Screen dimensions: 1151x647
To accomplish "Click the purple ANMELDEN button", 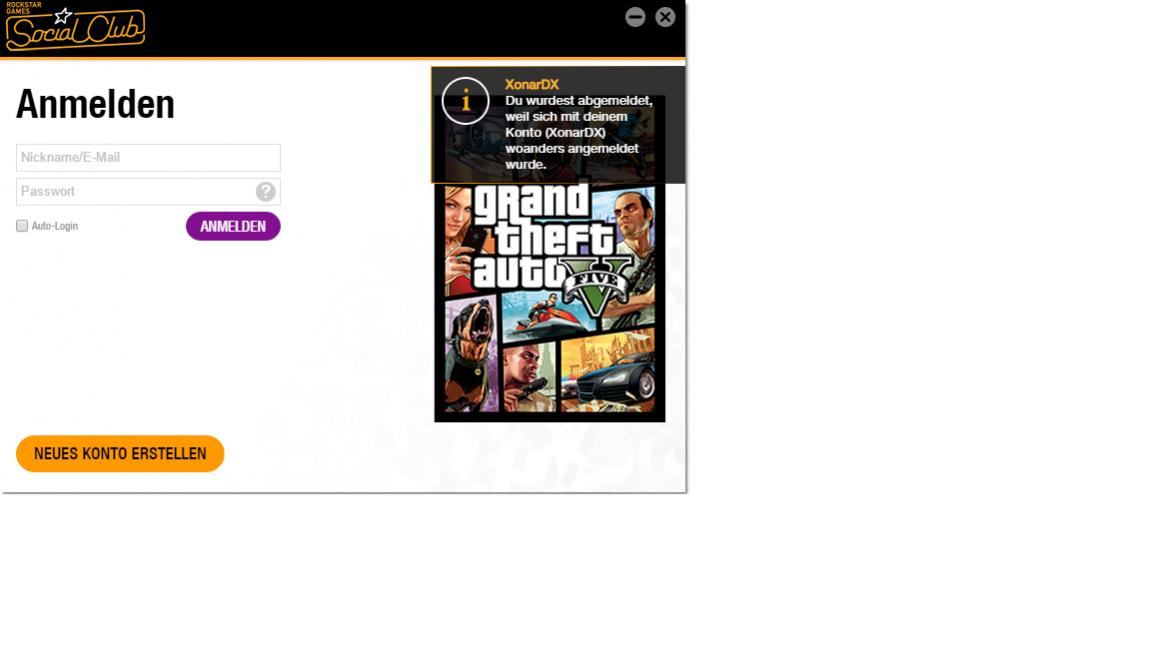I will [233, 226].
